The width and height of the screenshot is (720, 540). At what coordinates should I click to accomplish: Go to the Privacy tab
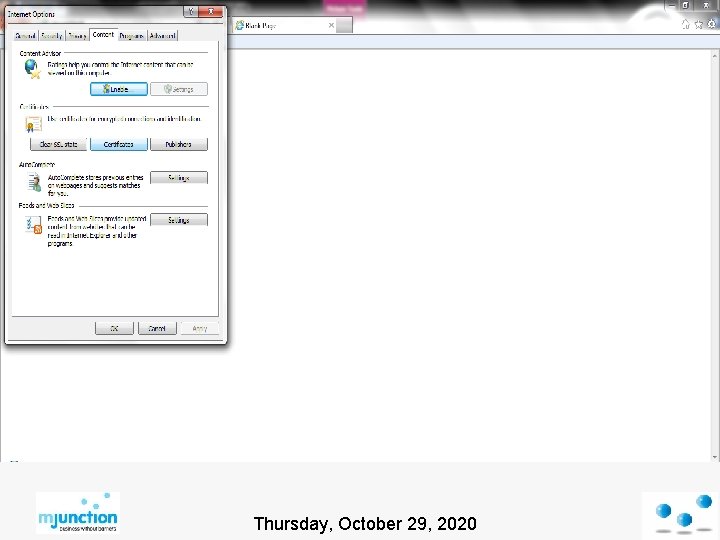tap(77, 36)
